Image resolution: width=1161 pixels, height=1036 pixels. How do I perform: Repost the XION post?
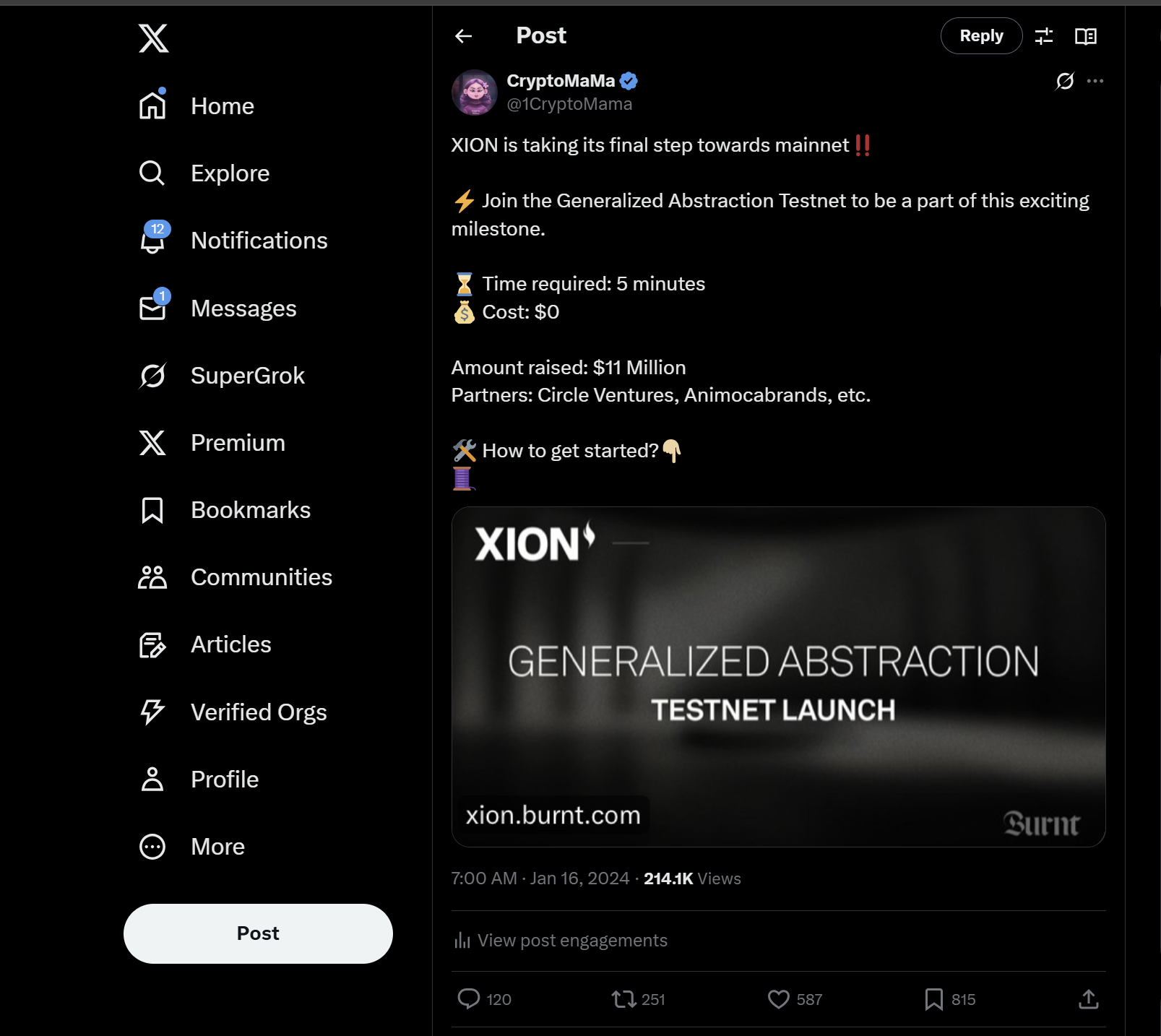[623, 999]
